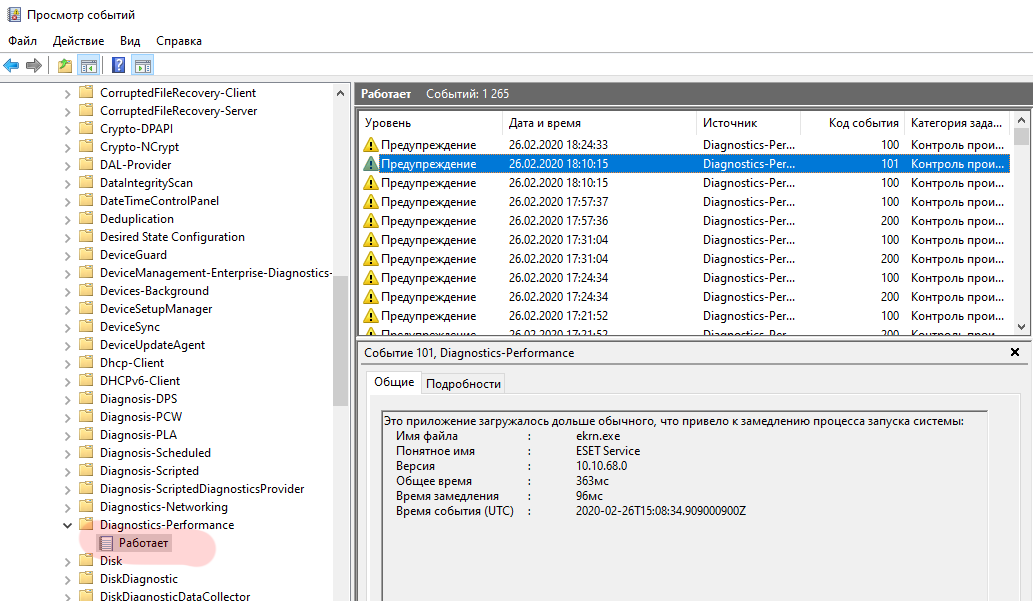Expand the Crypto-NCrypt node
Screen dimensions: 1033x601
(67, 148)
